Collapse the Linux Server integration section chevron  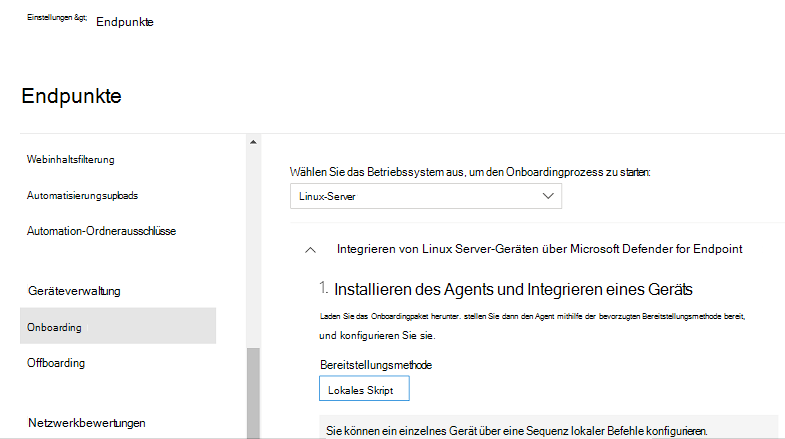311,249
